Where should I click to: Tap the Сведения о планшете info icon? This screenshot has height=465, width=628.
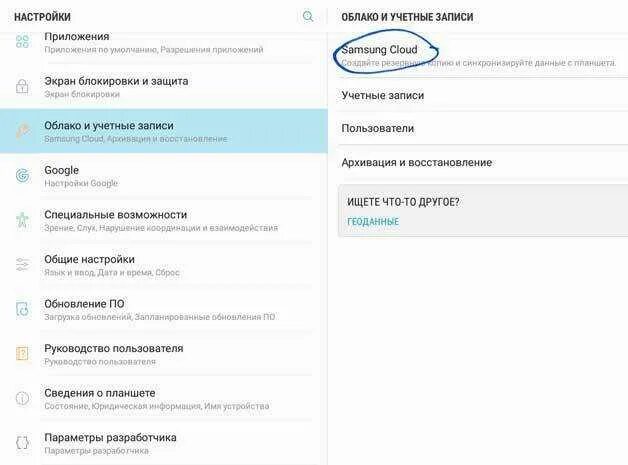tap(22, 398)
